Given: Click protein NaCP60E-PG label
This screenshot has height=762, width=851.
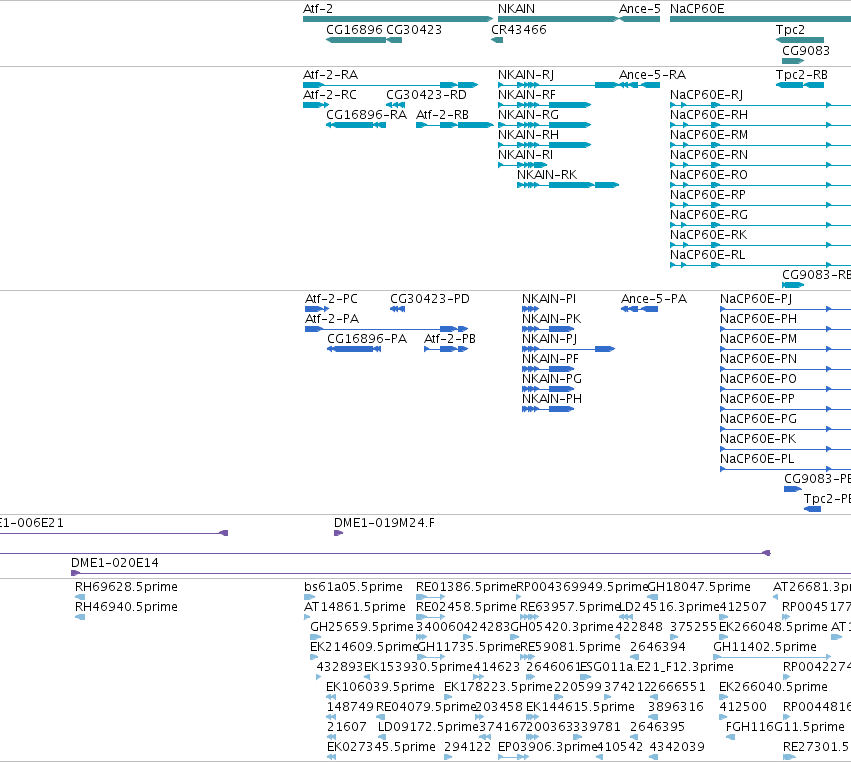Looking at the screenshot, I should pyautogui.click(x=758, y=419).
